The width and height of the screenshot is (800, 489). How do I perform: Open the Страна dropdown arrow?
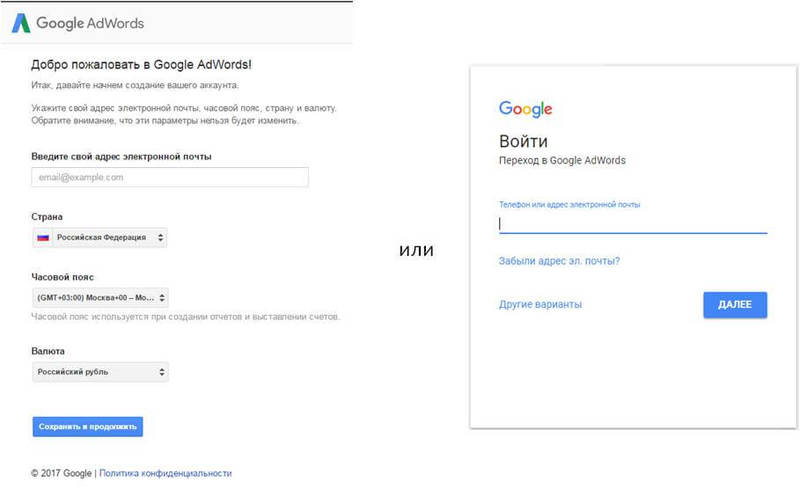point(162,238)
